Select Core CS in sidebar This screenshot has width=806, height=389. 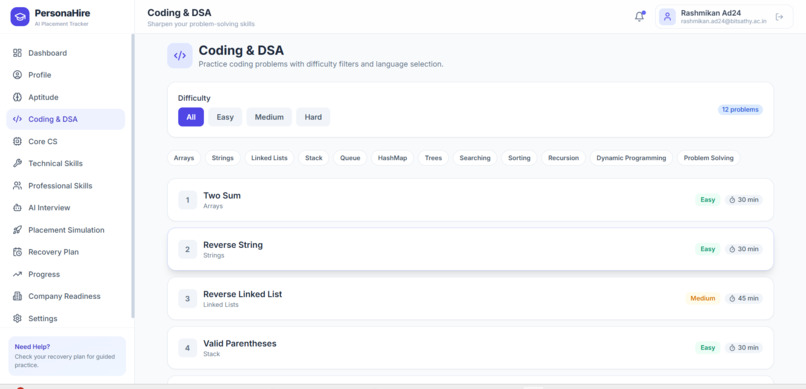[x=65, y=141]
